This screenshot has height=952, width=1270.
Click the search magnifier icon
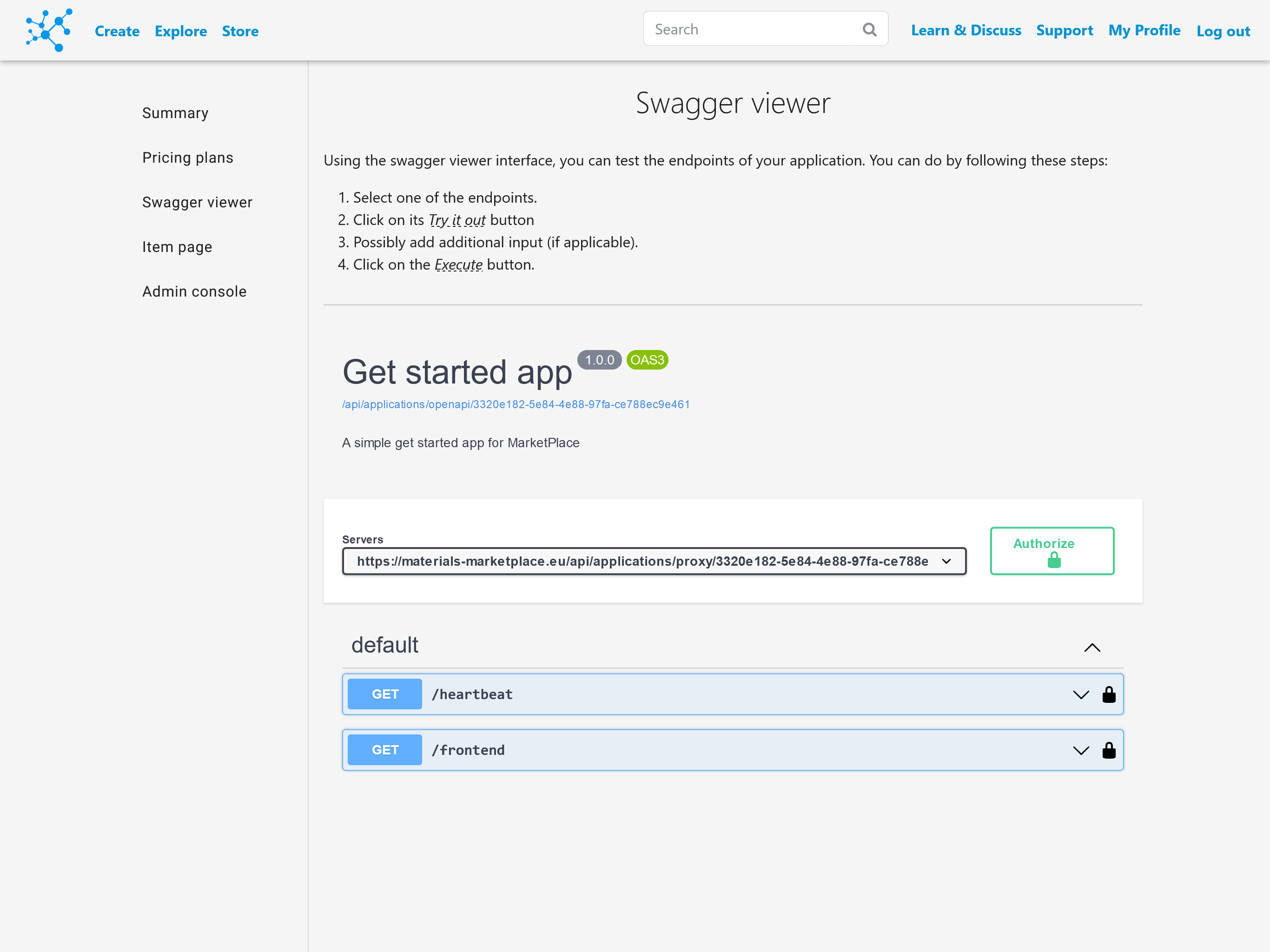point(869,29)
